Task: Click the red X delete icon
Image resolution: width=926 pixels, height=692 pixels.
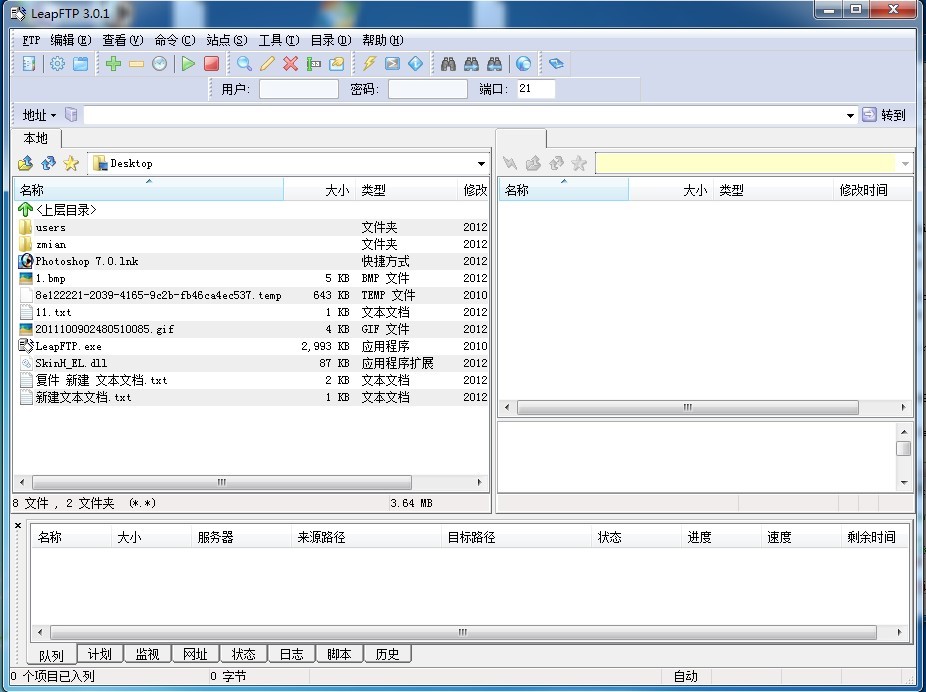Action: pyautogui.click(x=290, y=64)
